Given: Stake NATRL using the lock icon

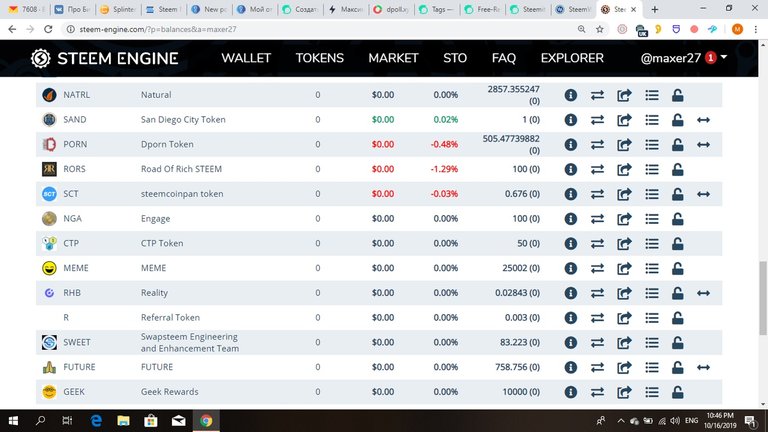Looking at the screenshot, I should 677,95.
